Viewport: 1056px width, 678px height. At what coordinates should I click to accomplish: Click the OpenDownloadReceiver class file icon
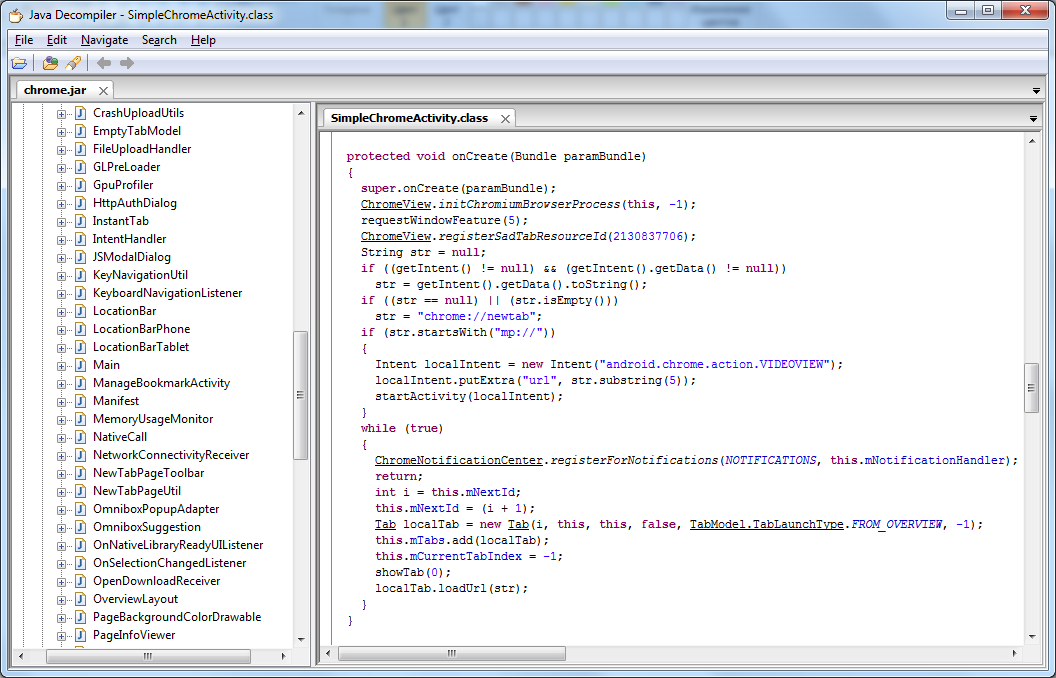tap(80, 581)
